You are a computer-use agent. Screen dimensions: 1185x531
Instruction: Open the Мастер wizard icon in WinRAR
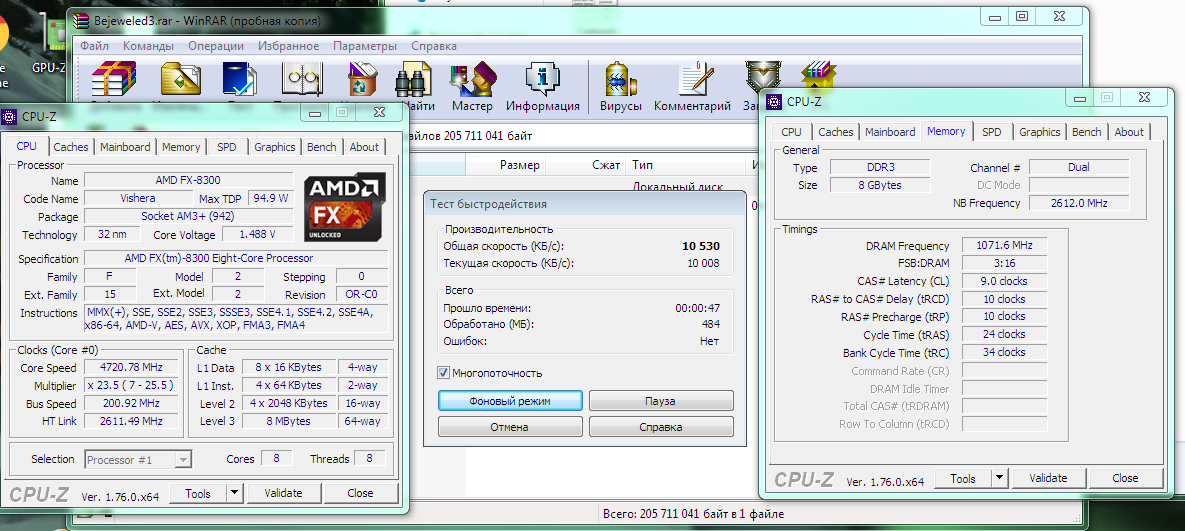point(473,80)
